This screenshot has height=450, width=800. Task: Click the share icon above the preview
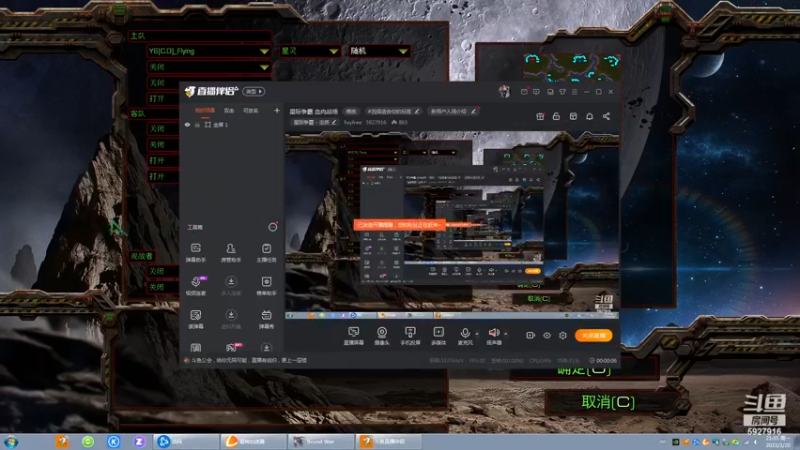[606, 116]
